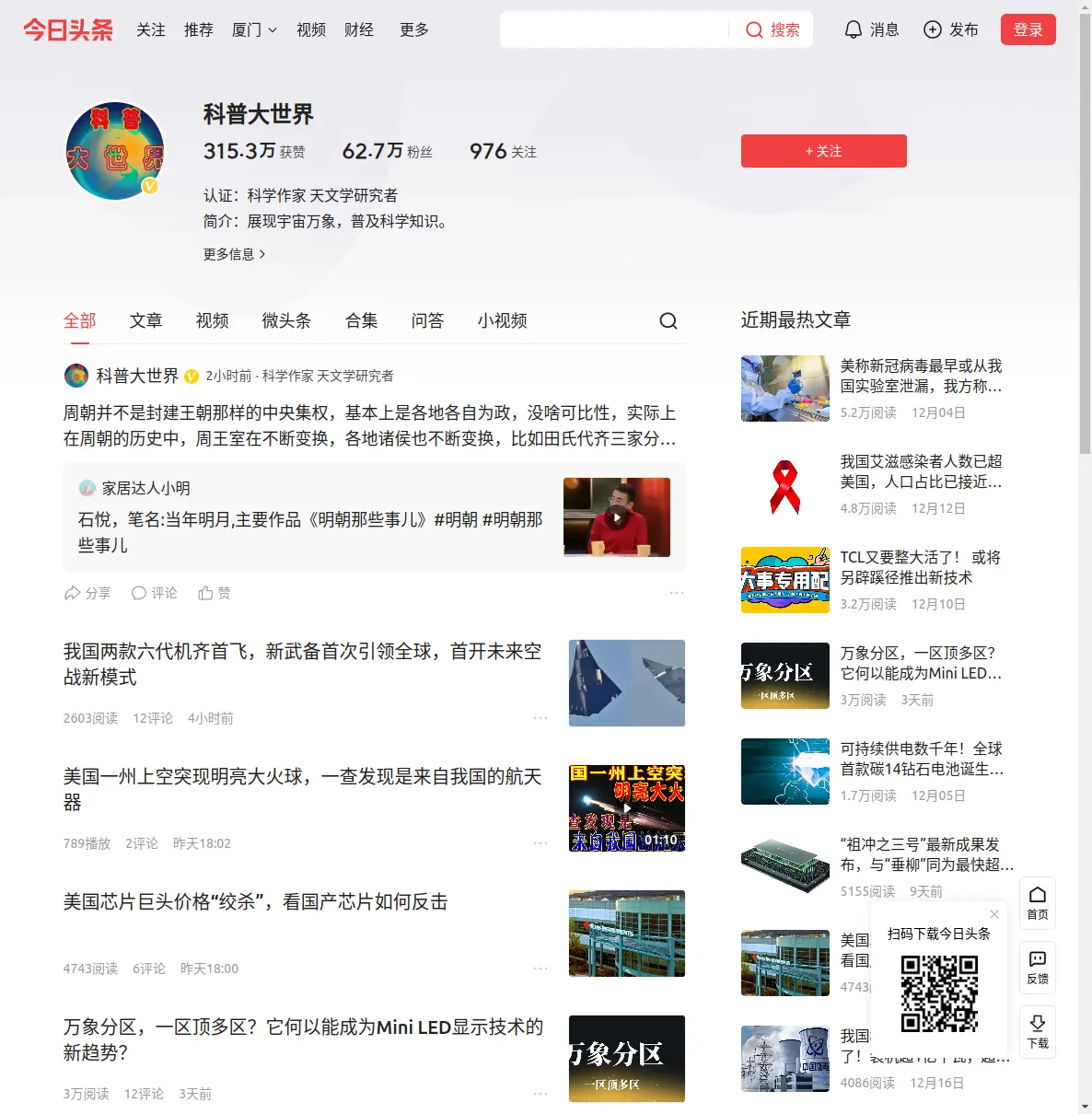This screenshot has height=1114, width=1092.
Task: Open the 科普大世界 profile avatar
Action: [115, 151]
